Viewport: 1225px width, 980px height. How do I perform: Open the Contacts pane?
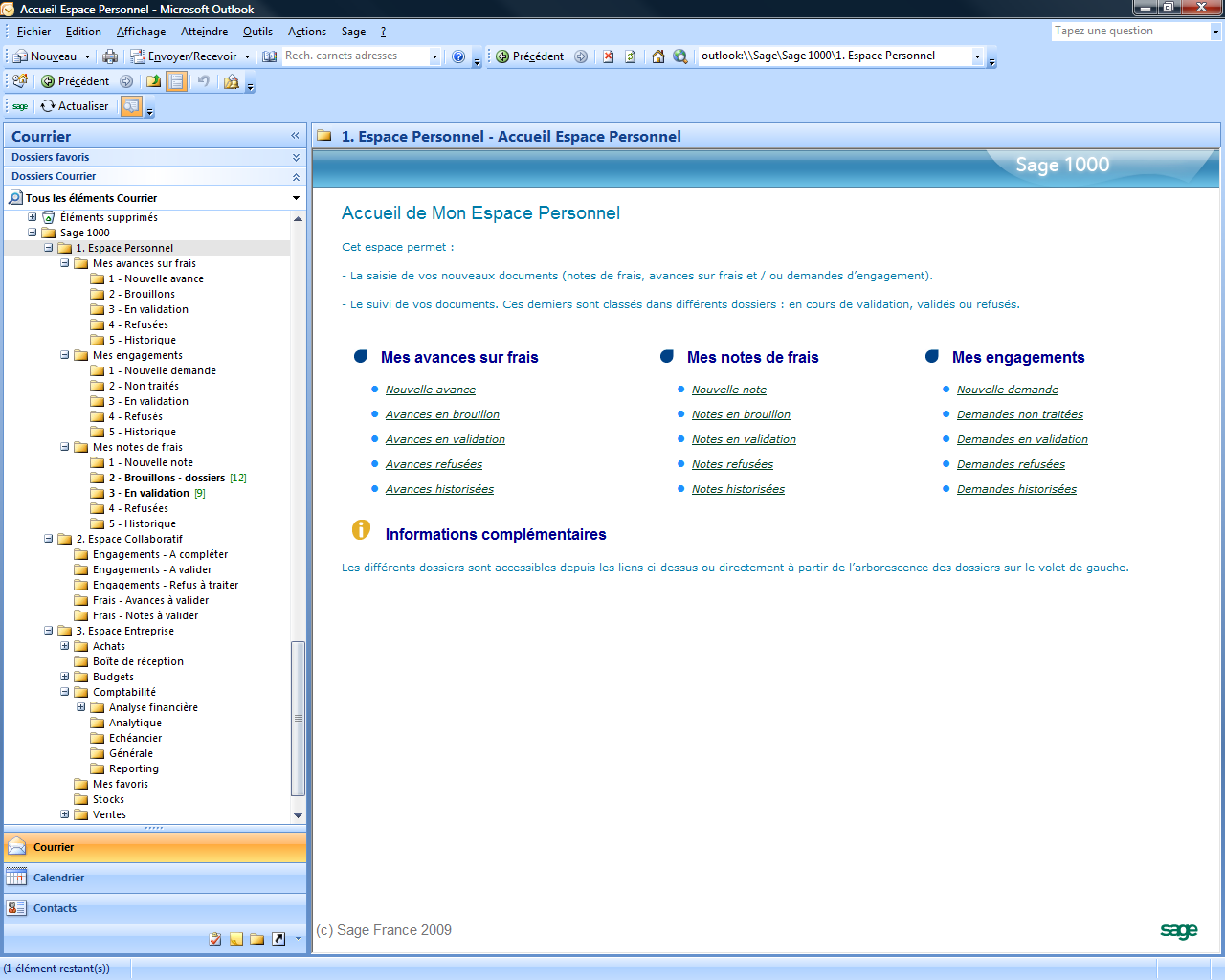click(155, 908)
